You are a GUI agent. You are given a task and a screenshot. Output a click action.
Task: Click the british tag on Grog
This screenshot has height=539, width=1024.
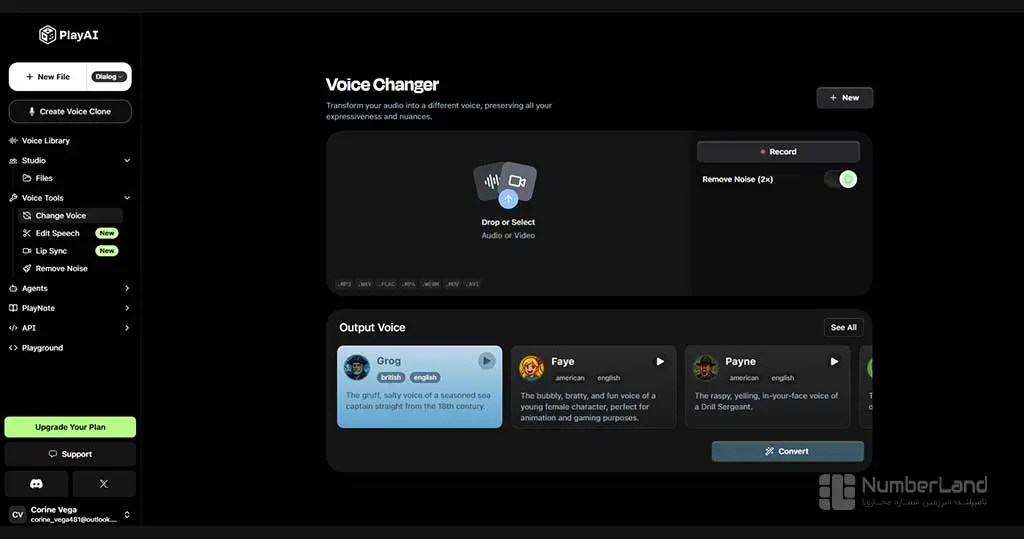(x=391, y=378)
